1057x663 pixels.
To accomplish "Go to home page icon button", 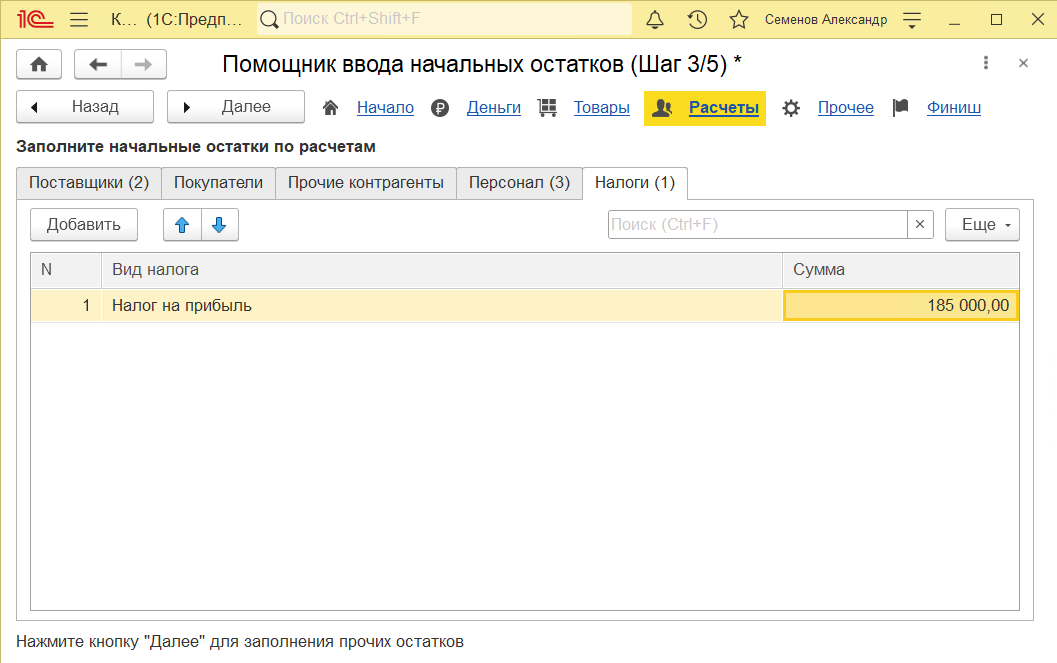I will 39,65.
